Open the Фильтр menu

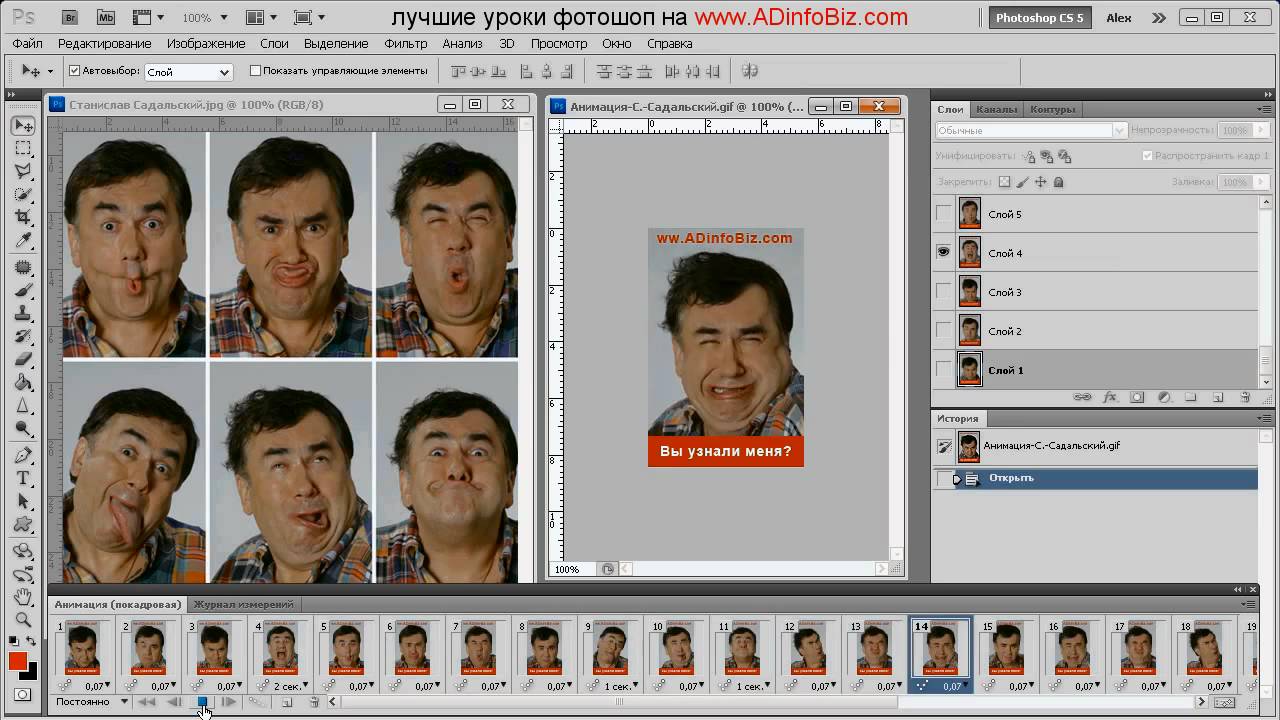(x=405, y=44)
